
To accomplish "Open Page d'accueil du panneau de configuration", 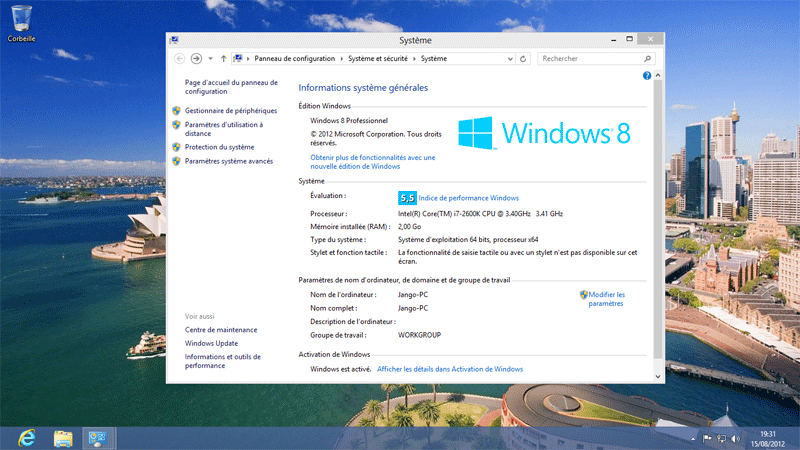I will (x=231, y=87).
